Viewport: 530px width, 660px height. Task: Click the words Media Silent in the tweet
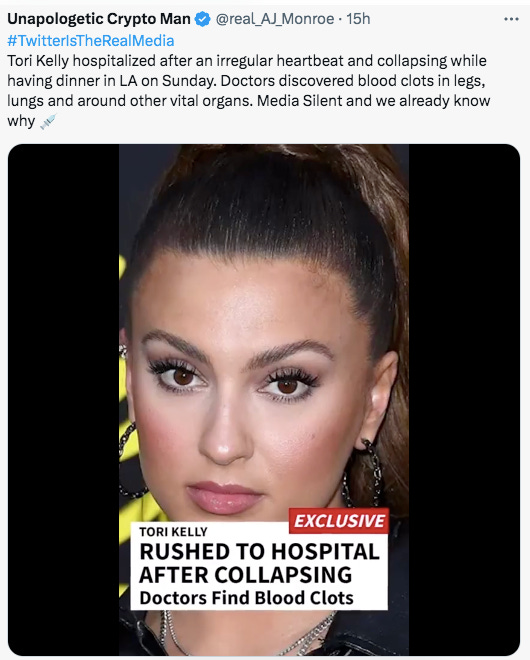coord(296,101)
